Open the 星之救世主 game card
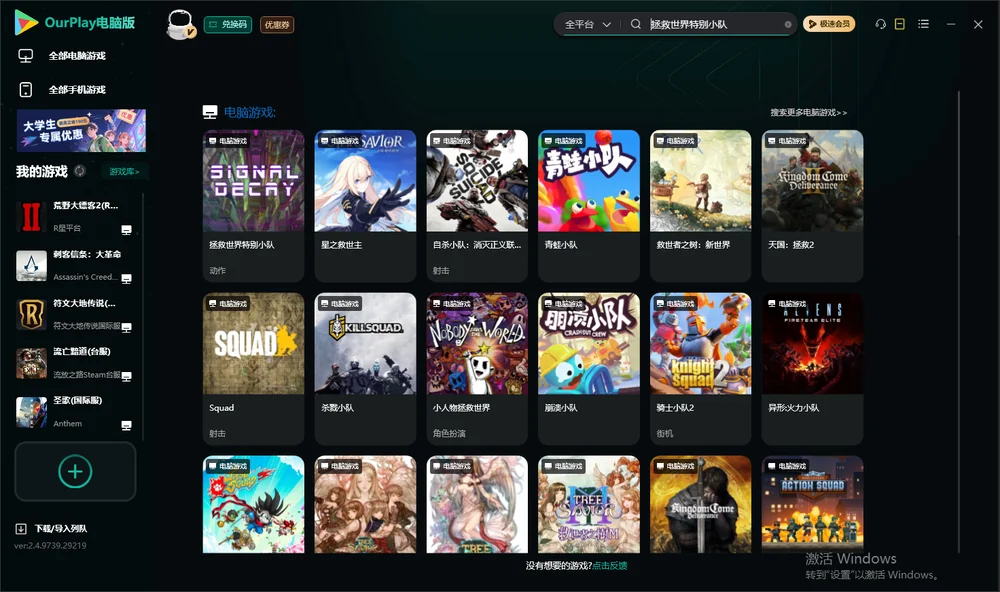Image resolution: width=1000 pixels, height=592 pixels. click(365, 205)
